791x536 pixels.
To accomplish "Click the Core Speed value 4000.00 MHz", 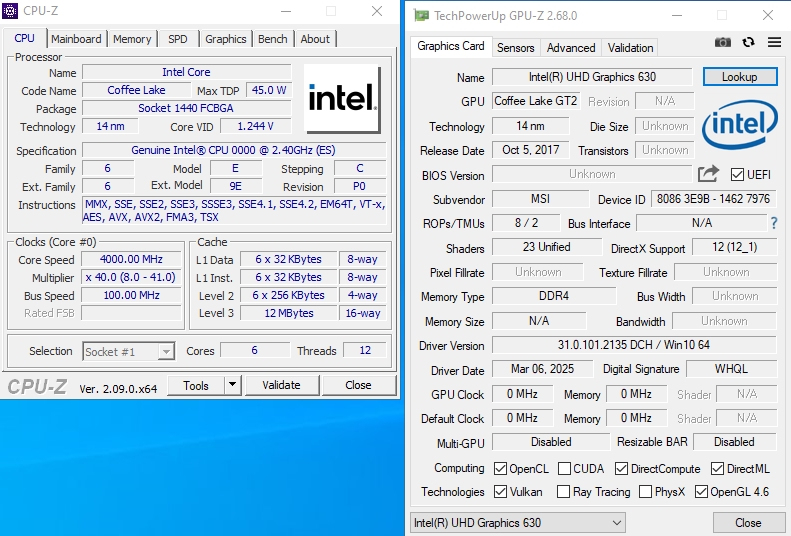I will [x=131, y=259].
